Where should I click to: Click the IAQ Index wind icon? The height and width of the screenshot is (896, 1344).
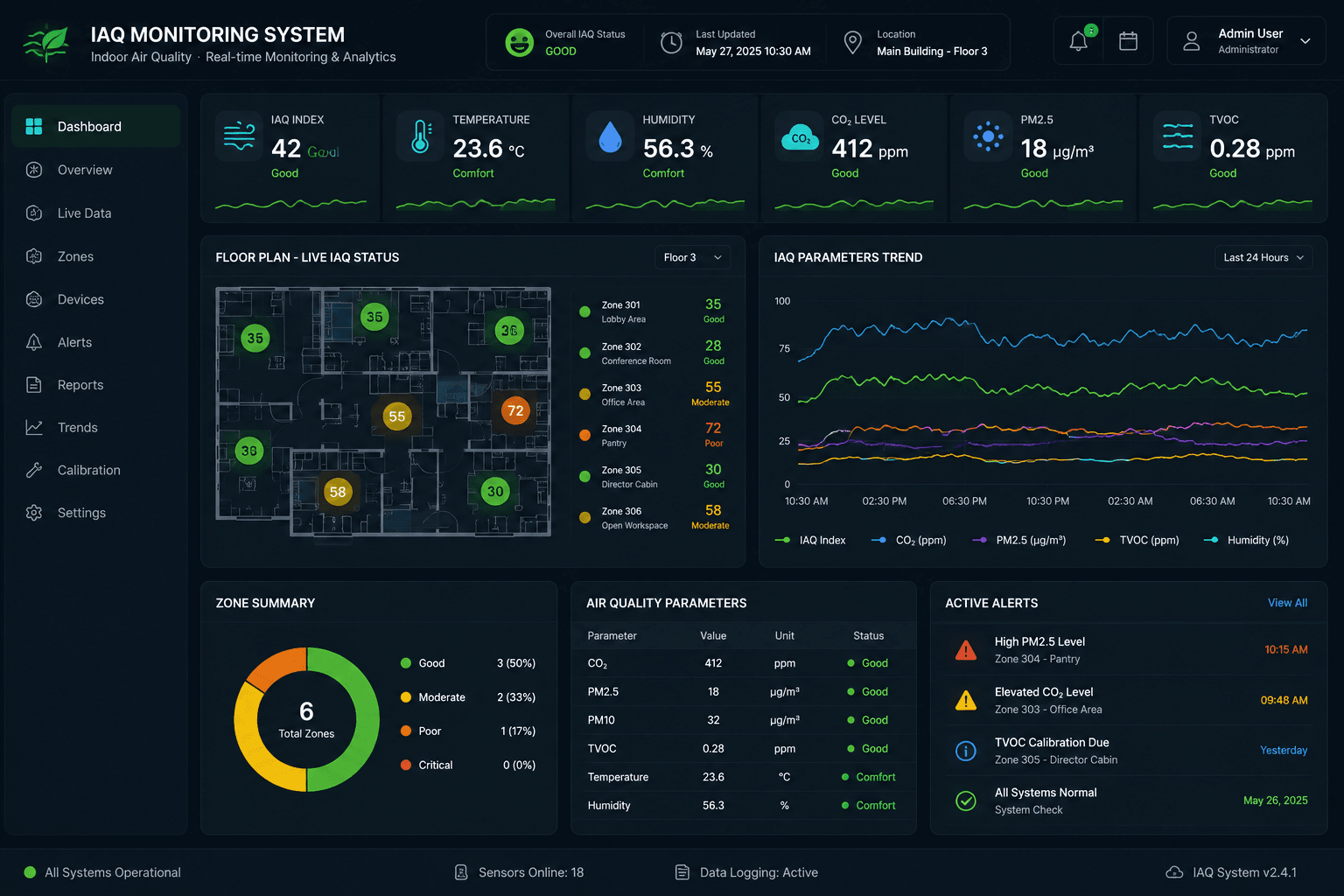239,136
